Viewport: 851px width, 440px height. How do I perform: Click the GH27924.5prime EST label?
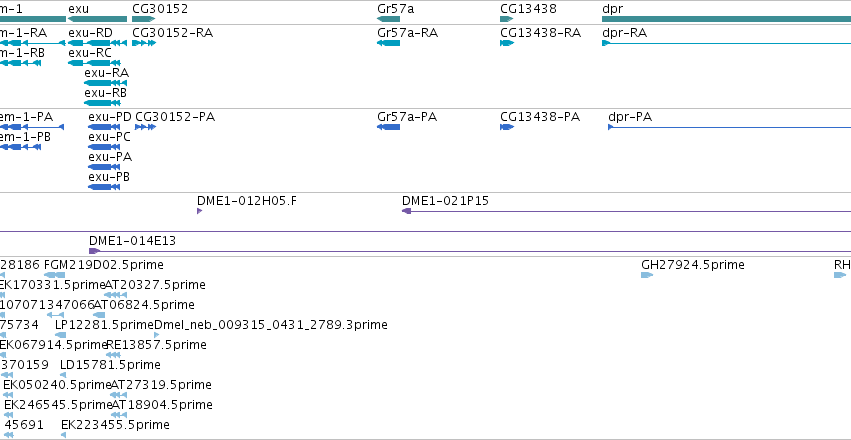(x=693, y=265)
